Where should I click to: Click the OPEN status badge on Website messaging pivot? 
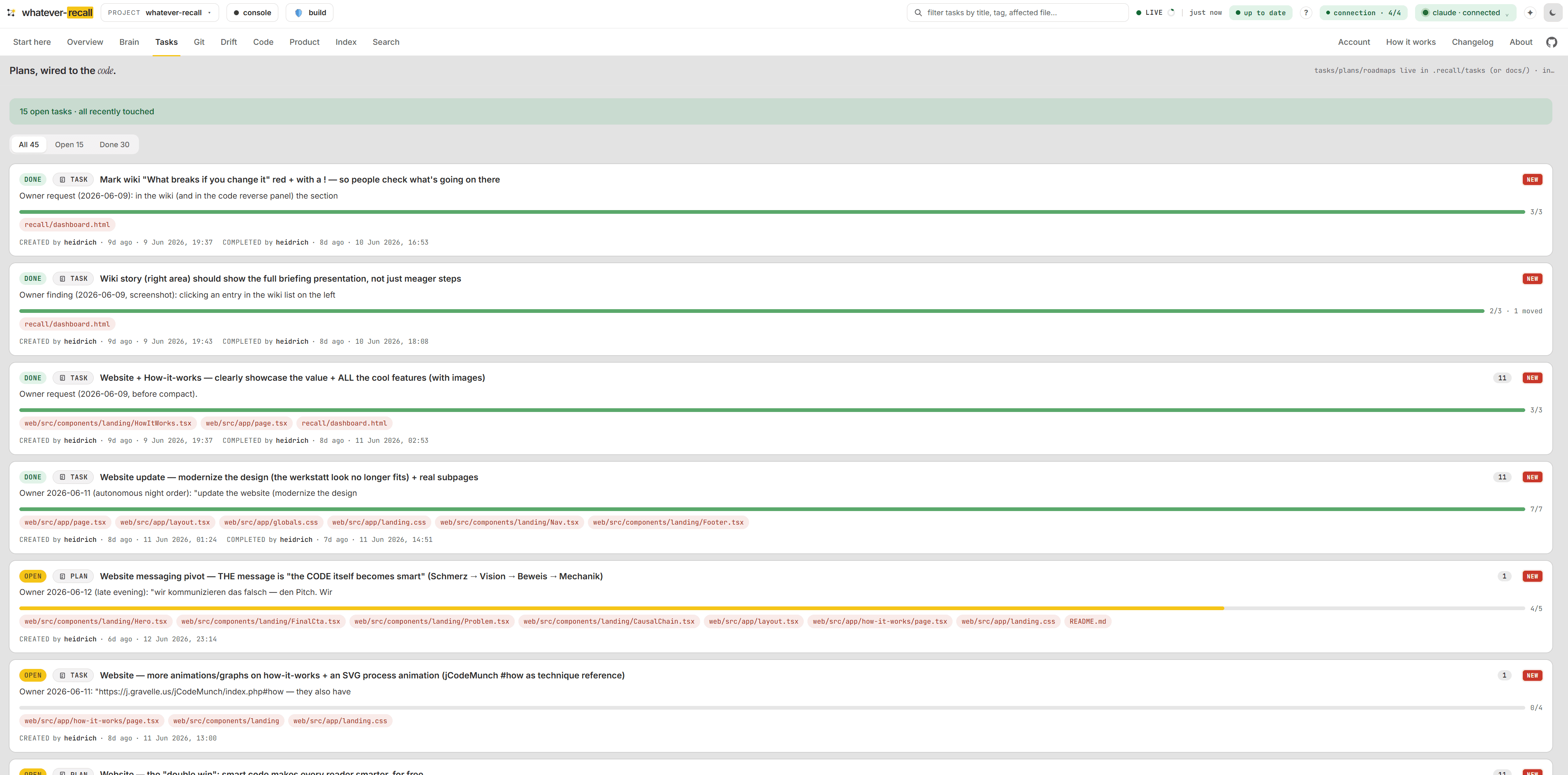pos(33,576)
